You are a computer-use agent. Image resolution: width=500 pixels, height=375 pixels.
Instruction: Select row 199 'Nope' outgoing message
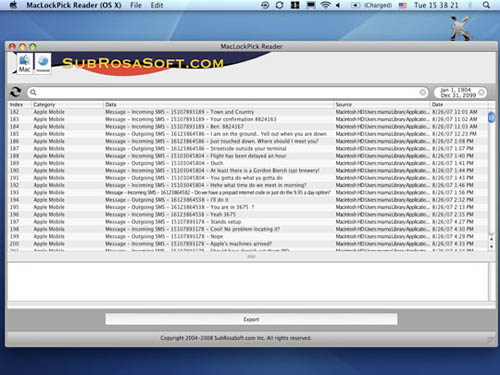(248, 236)
